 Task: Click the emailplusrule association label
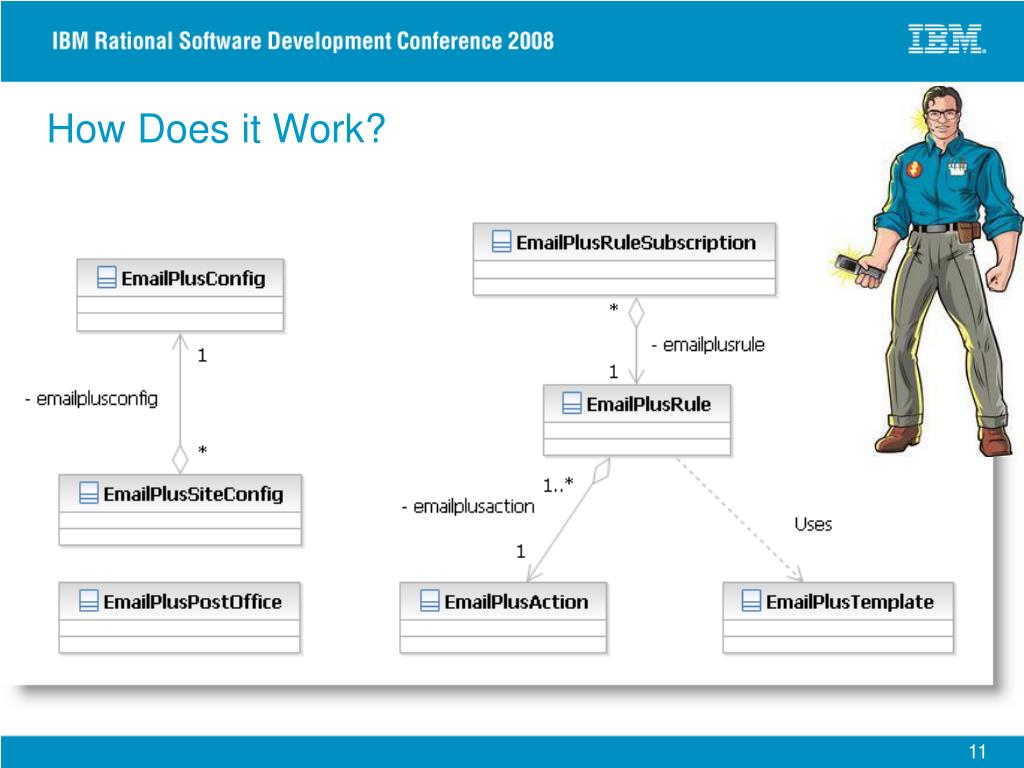(x=708, y=345)
